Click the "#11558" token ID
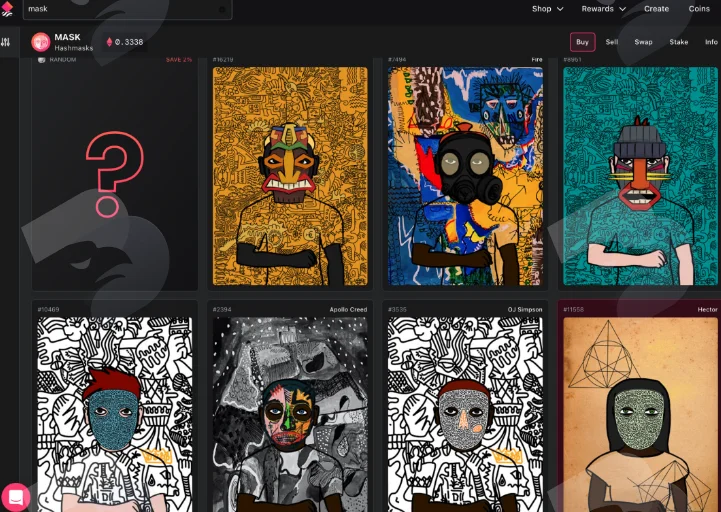The width and height of the screenshot is (721, 512). click(573, 310)
